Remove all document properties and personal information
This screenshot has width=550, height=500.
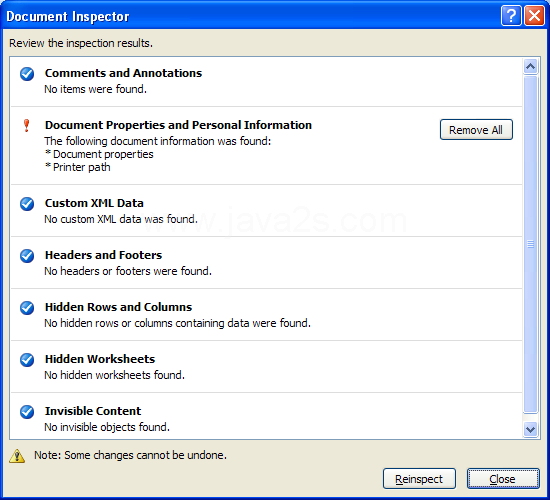(x=476, y=130)
